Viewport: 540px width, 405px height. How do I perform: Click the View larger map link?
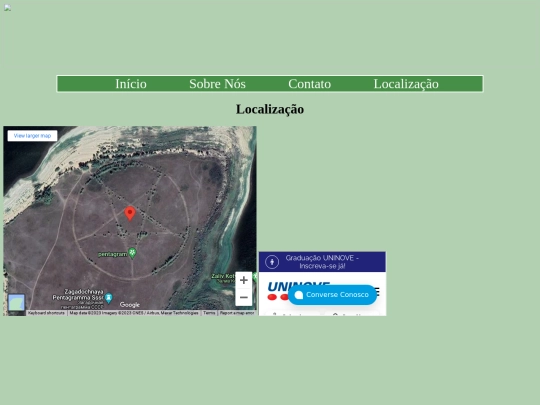coord(32,136)
